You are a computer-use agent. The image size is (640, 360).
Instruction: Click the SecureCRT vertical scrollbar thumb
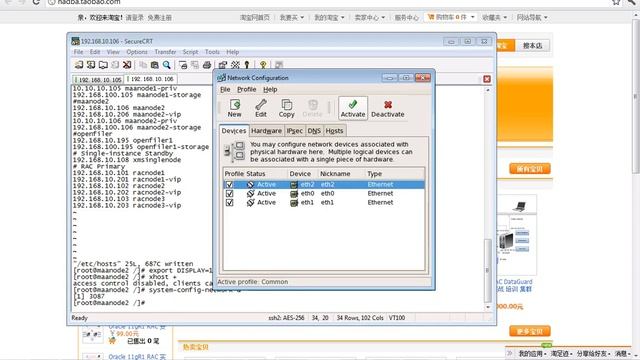coord(487,271)
